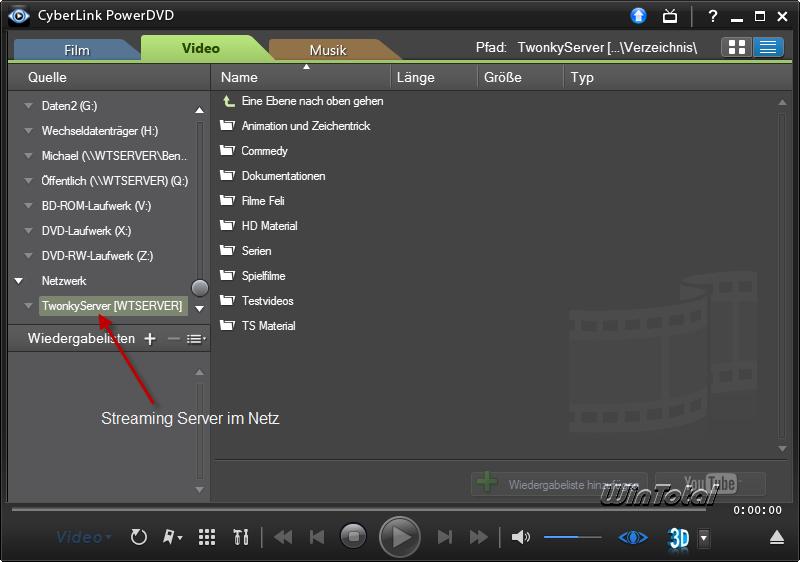Open the 3D options dropdown arrow
Image resolution: width=800 pixels, height=562 pixels.
704,538
